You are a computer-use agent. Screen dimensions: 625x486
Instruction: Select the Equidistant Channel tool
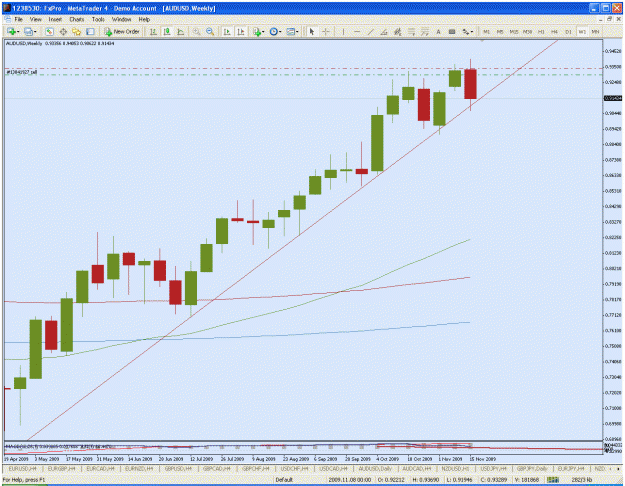[x=397, y=31]
